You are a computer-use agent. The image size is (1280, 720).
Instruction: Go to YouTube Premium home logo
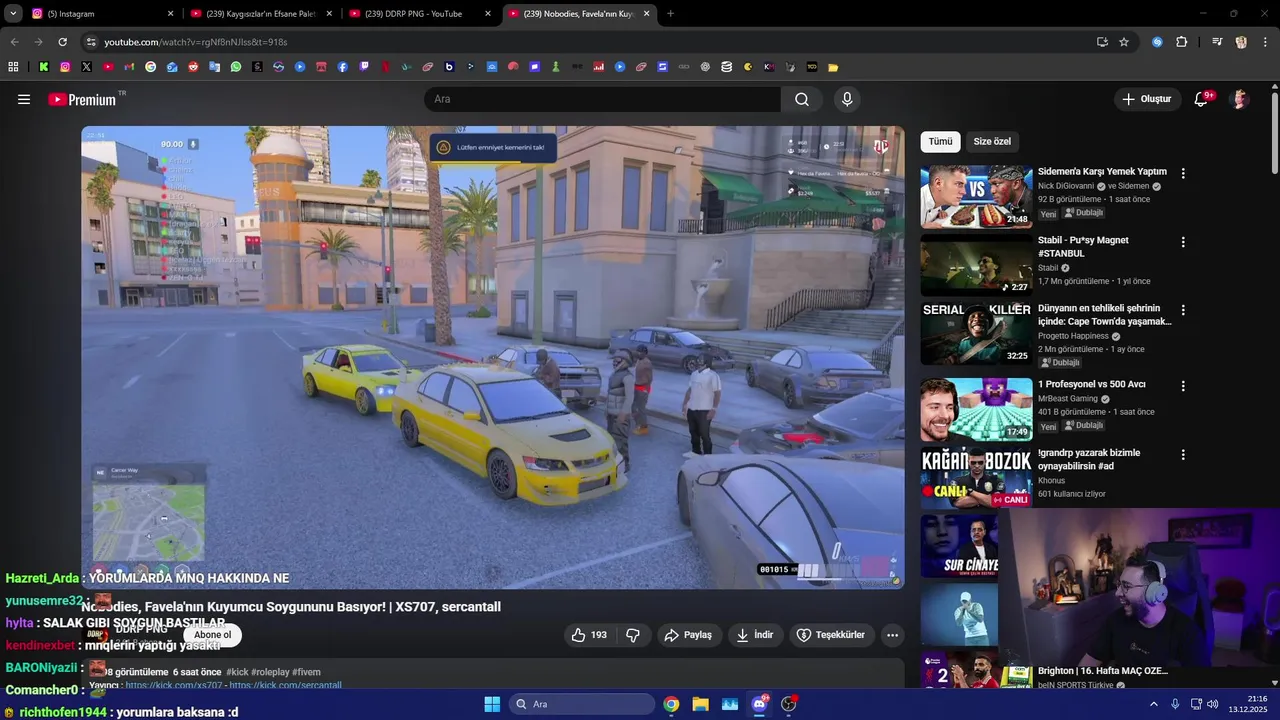click(82, 99)
